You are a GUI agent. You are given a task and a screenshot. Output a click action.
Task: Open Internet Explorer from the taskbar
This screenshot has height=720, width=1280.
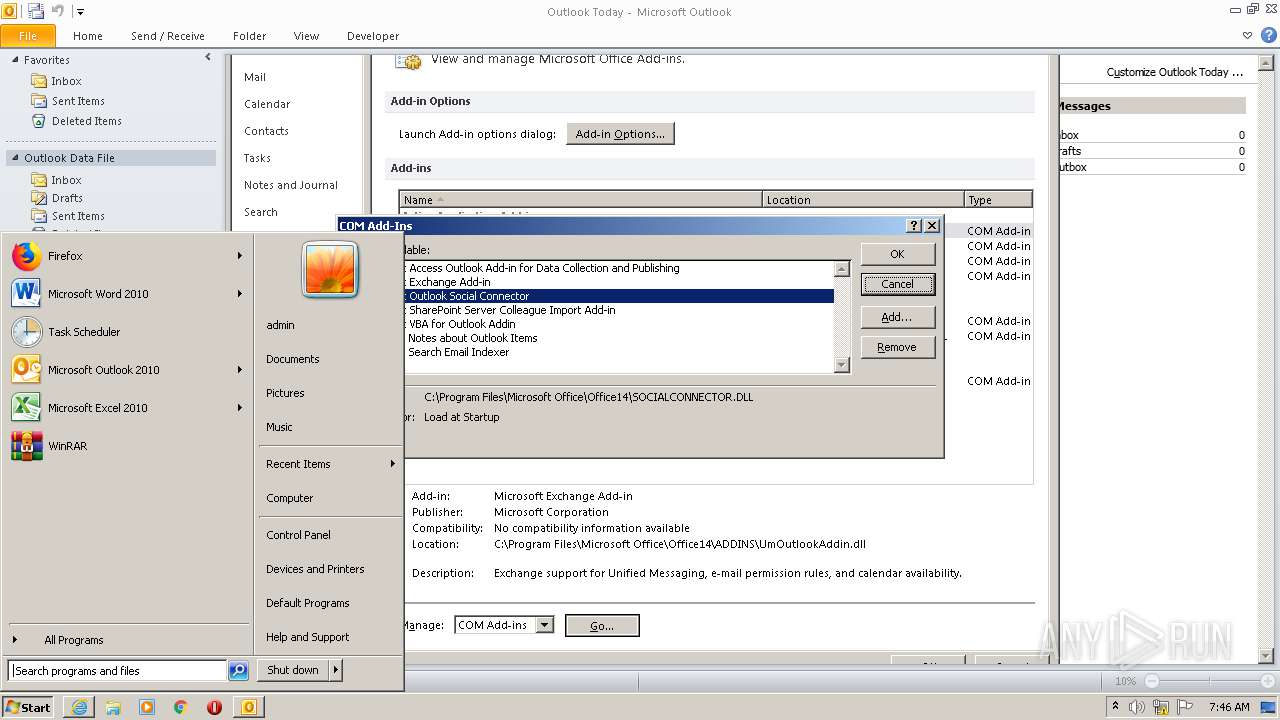point(79,707)
